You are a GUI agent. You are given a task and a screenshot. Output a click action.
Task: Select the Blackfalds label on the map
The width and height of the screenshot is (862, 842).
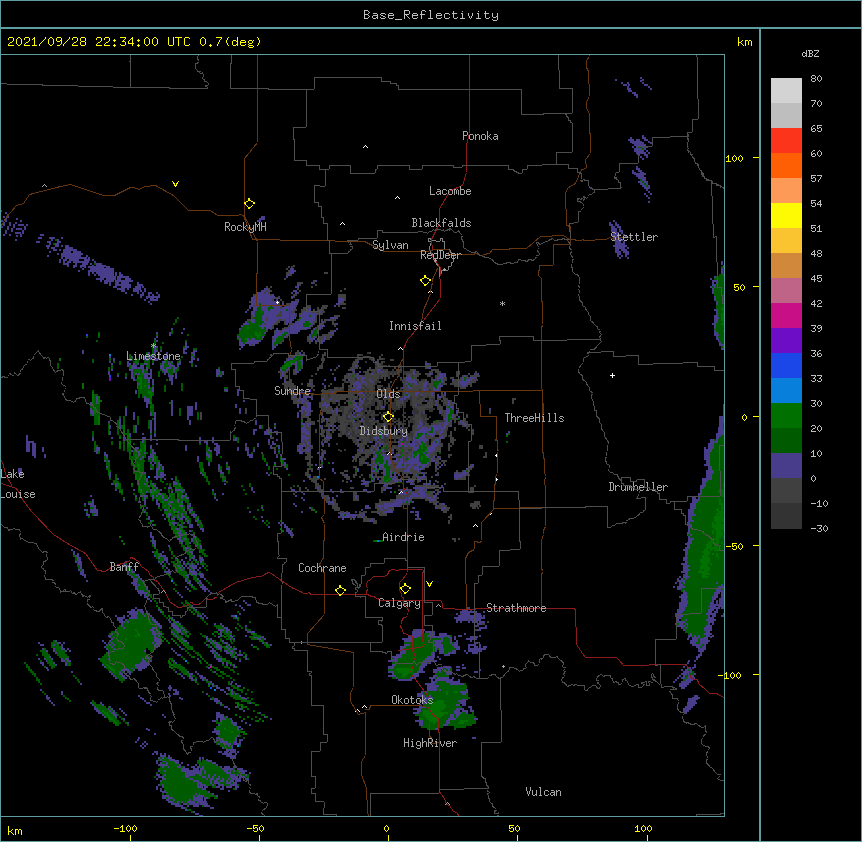tap(441, 223)
